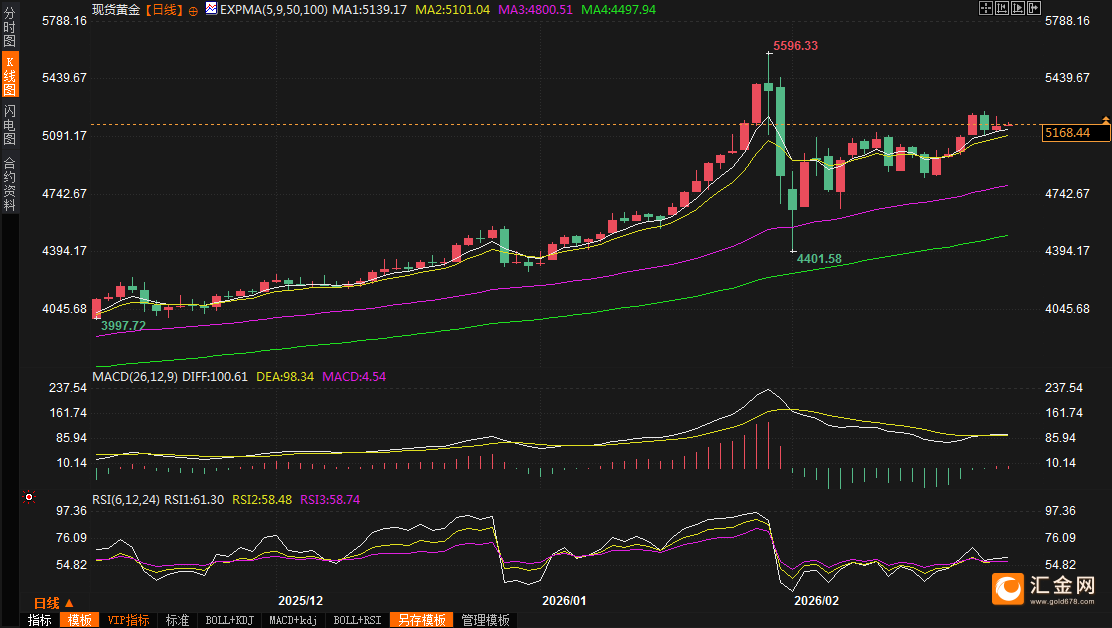Click the 237.54 value on the left MACD axis
The width and height of the screenshot is (1112, 628).
[68, 388]
